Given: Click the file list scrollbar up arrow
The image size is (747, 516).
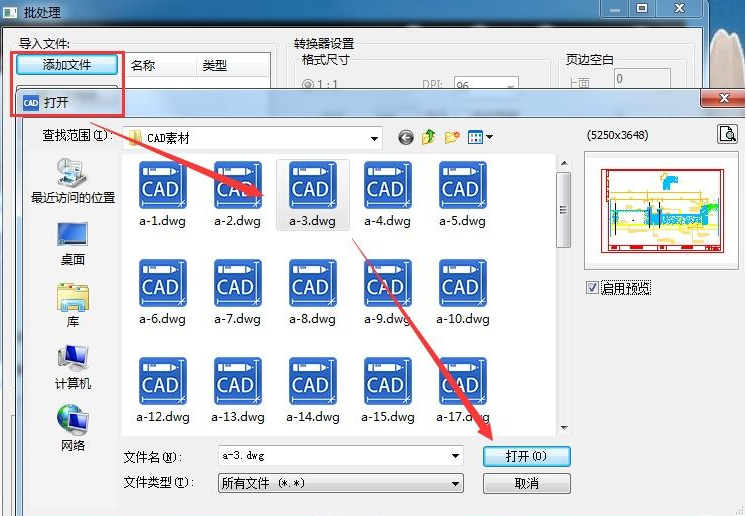Looking at the screenshot, I should tap(564, 163).
